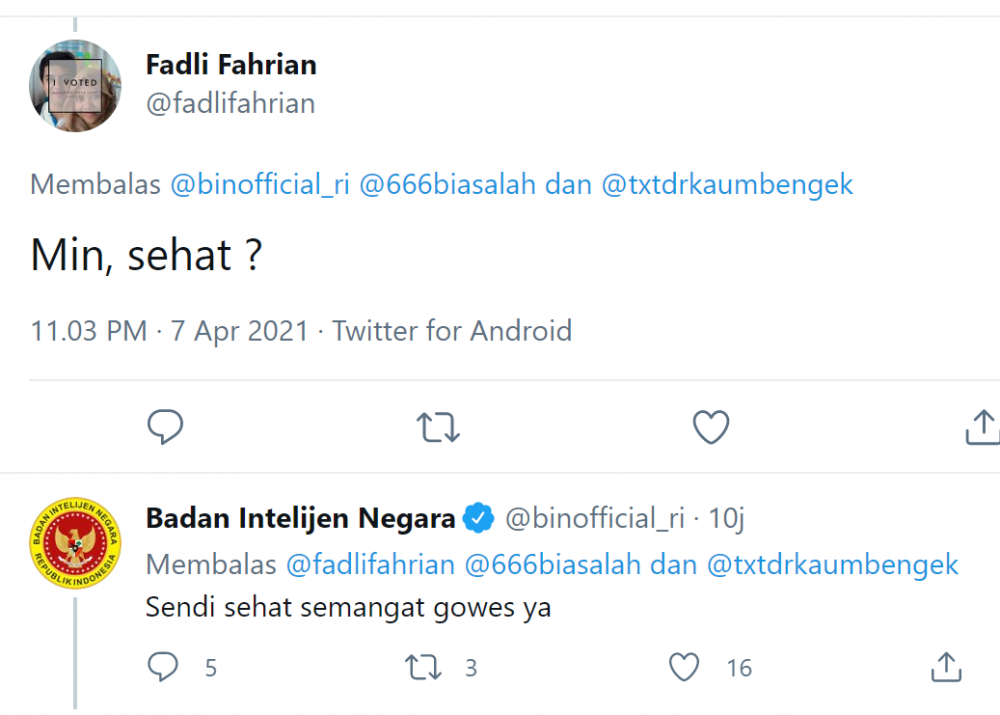Open @666biasalah mention in first tweet
The height and width of the screenshot is (715, 1000).
point(447,185)
